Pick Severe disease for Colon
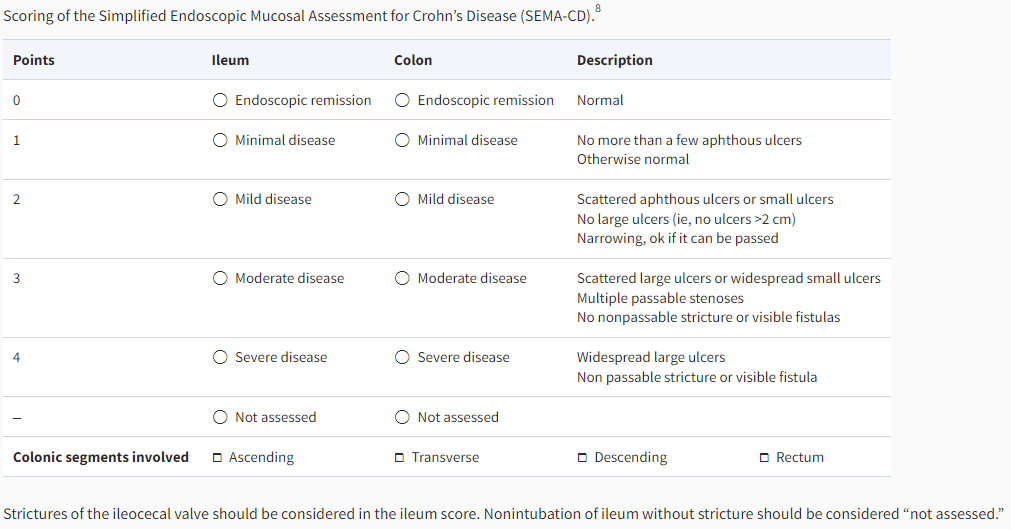Image resolution: width=1011 pixels, height=529 pixels. click(402, 357)
